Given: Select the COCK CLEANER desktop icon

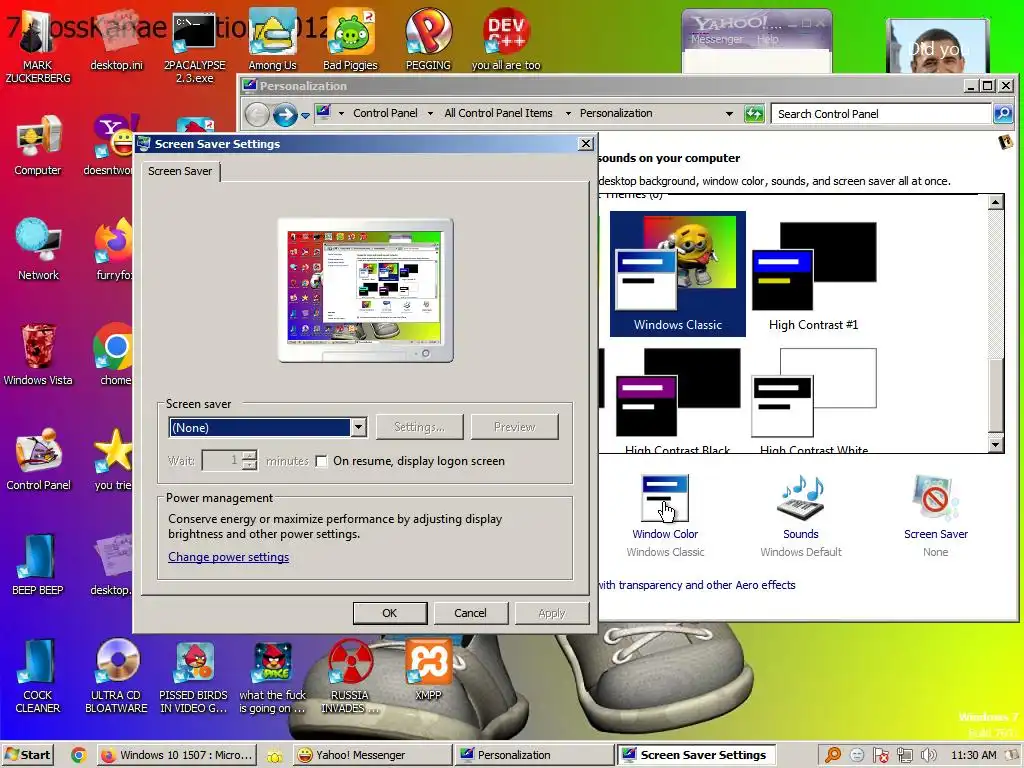Looking at the screenshot, I should coord(38,676).
